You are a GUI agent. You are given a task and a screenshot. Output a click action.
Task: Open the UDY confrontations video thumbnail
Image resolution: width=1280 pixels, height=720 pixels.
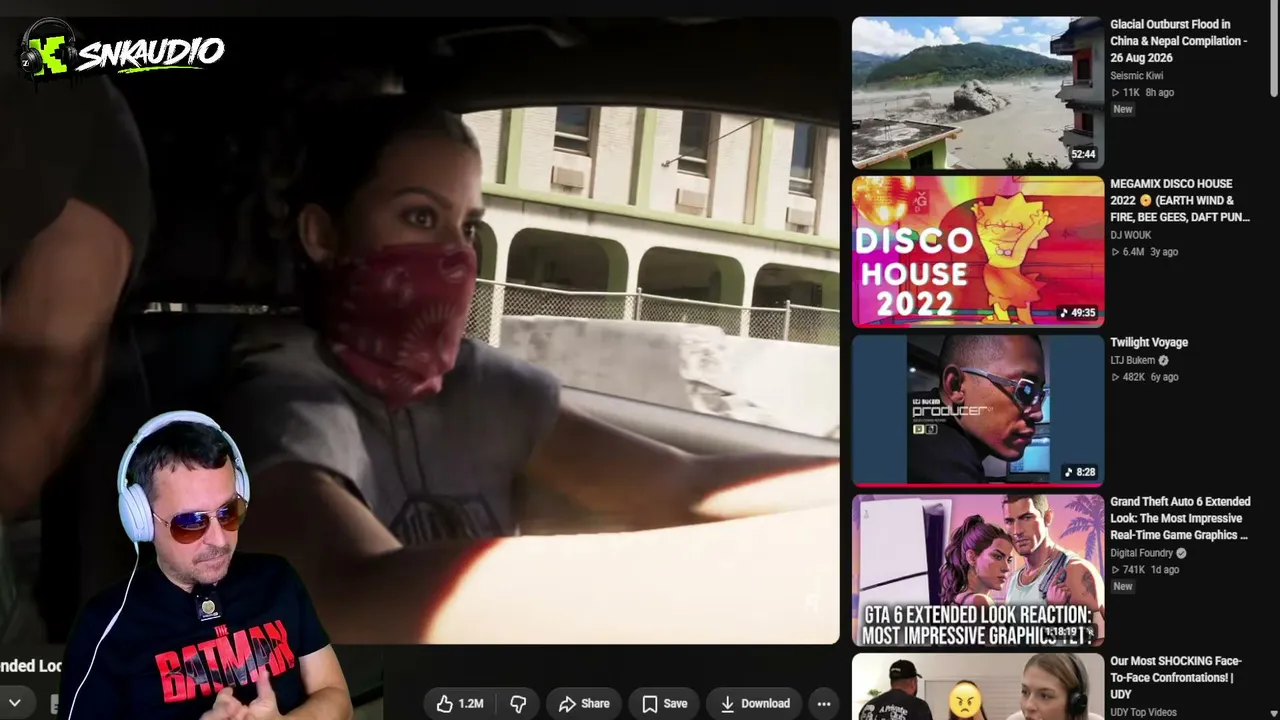coord(978,687)
